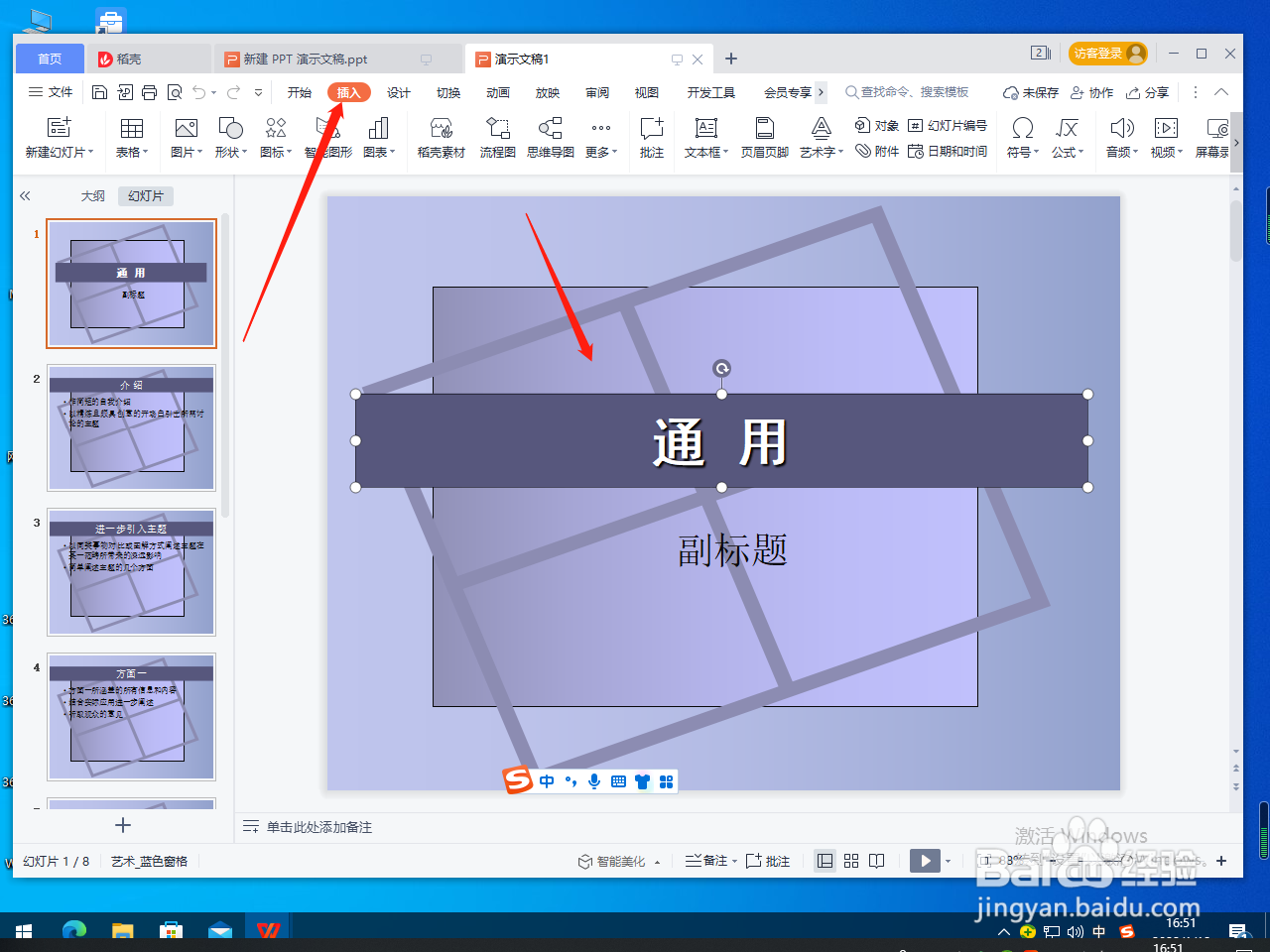Open 稻壳素材 materials library

tap(441, 137)
